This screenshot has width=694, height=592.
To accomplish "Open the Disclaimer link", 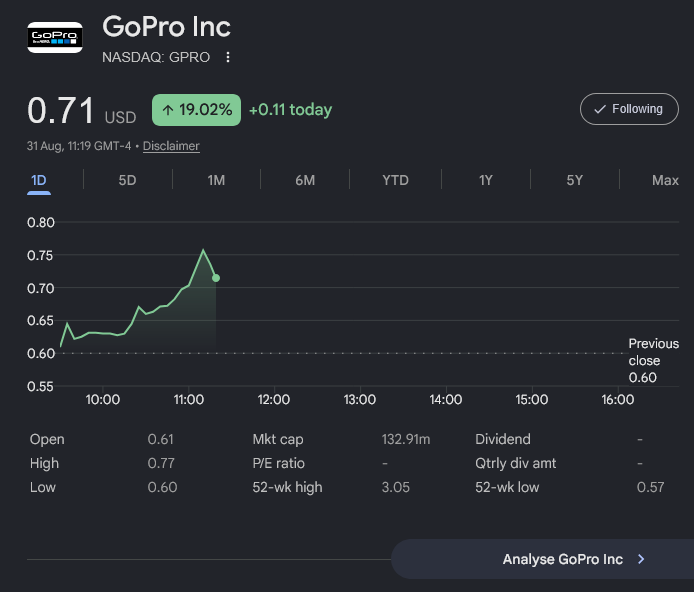I will [x=171, y=146].
